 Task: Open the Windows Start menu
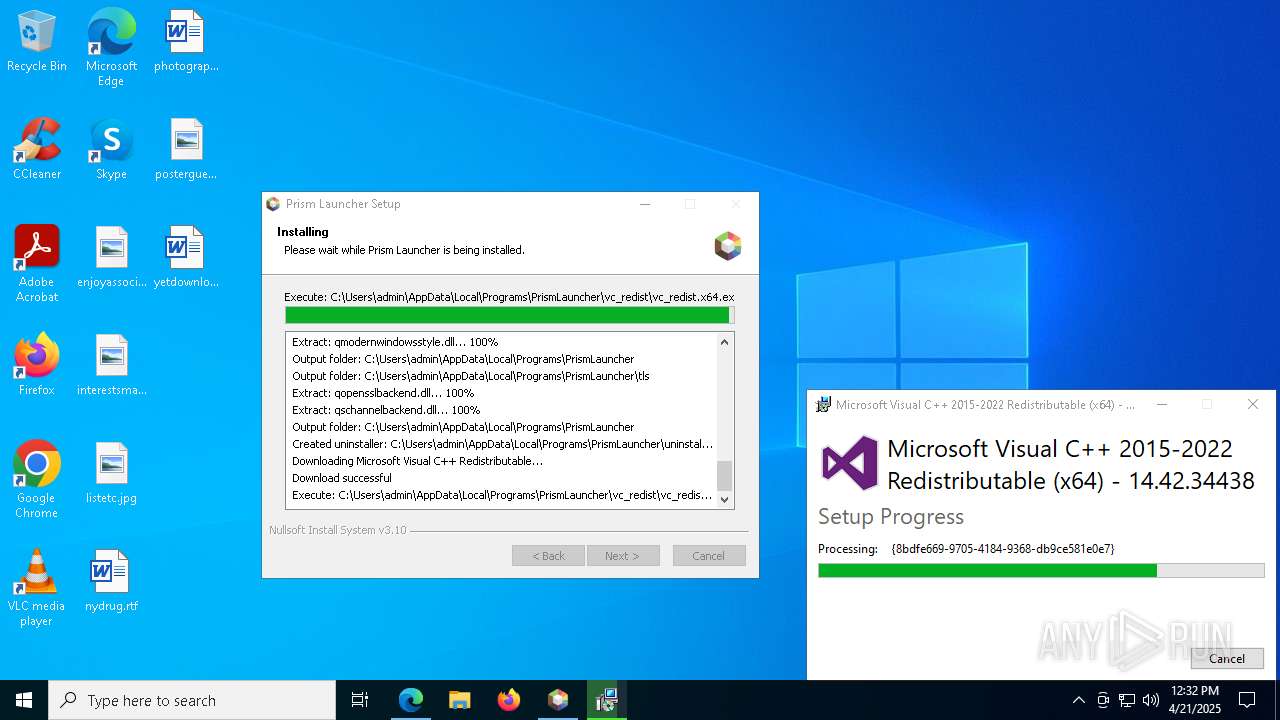24,700
